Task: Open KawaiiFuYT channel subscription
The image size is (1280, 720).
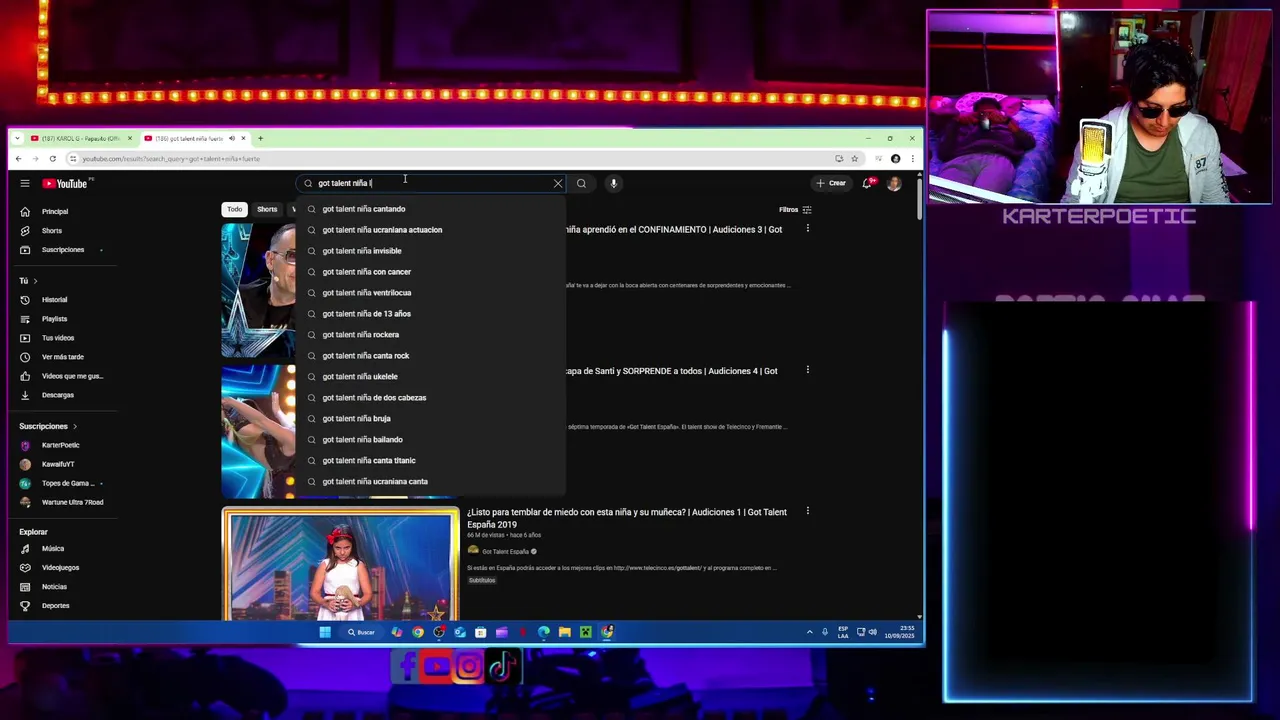Action: click(60, 464)
